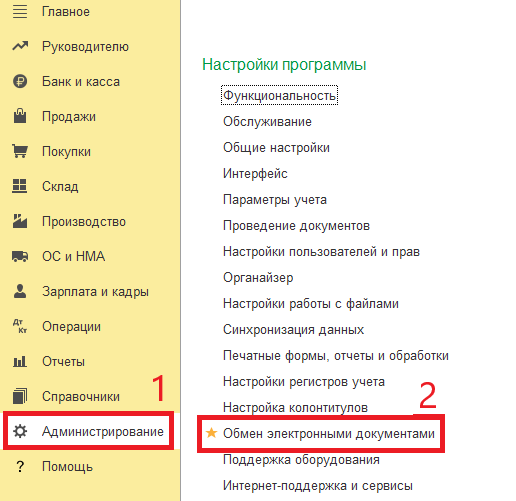
Task: Open the Помощь section
Action: [x=67, y=467]
